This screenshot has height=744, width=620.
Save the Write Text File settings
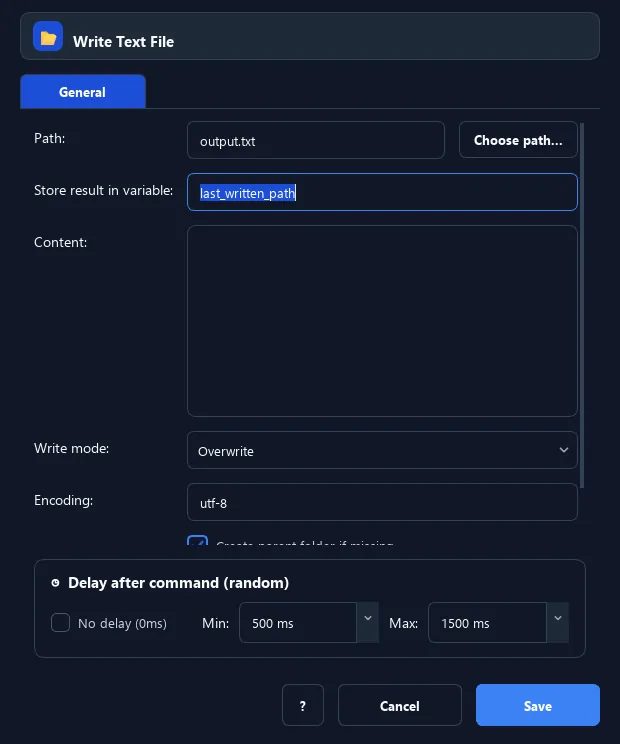pyautogui.click(x=537, y=705)
